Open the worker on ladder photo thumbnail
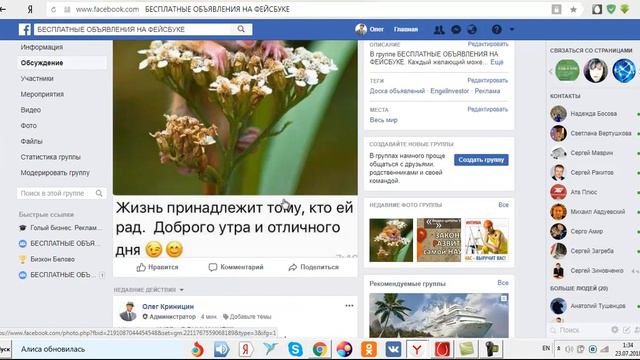Image resolution: width=640 pixels, height=360 pixels. [487, 240]
